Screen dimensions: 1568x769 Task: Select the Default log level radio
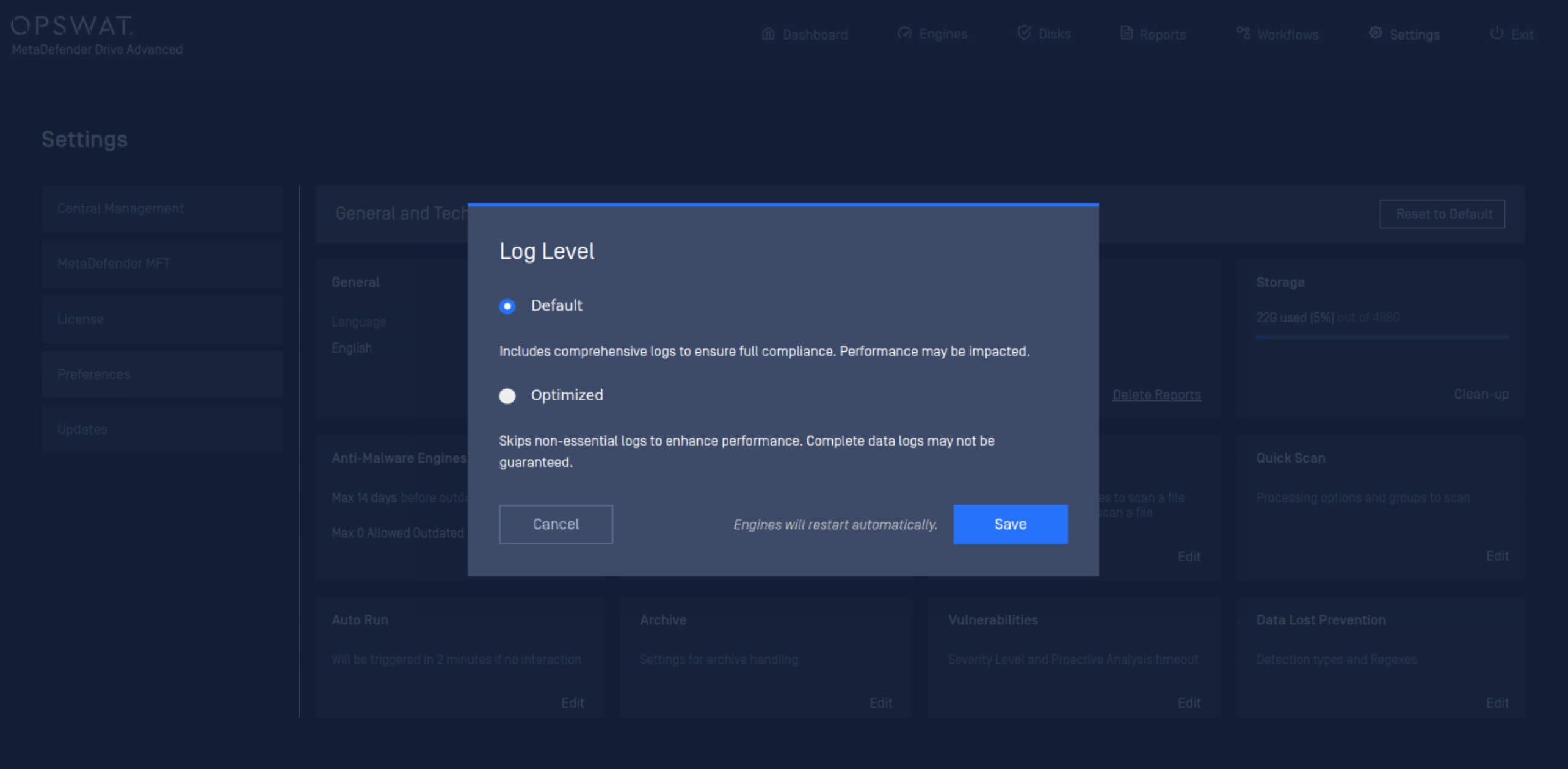pyautogui.click(x=507, y=306)
